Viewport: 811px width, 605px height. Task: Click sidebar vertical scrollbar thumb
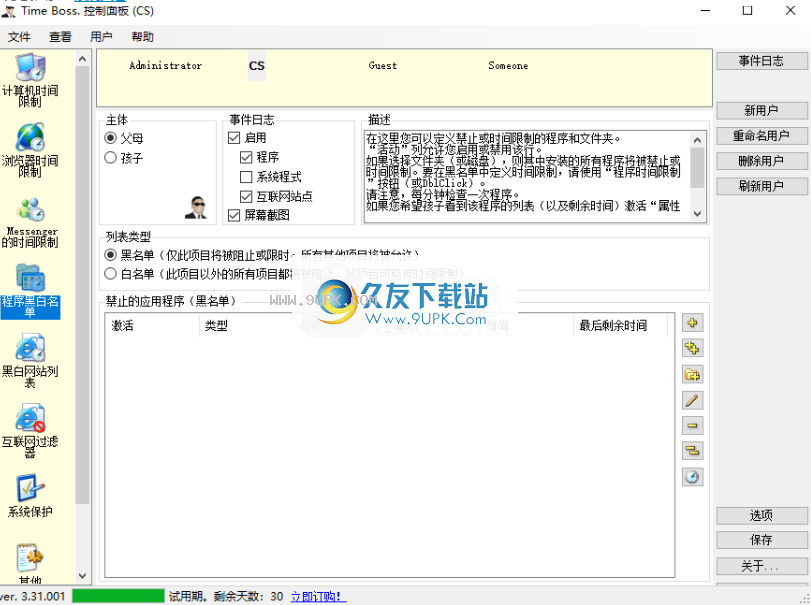coord(82,285)
